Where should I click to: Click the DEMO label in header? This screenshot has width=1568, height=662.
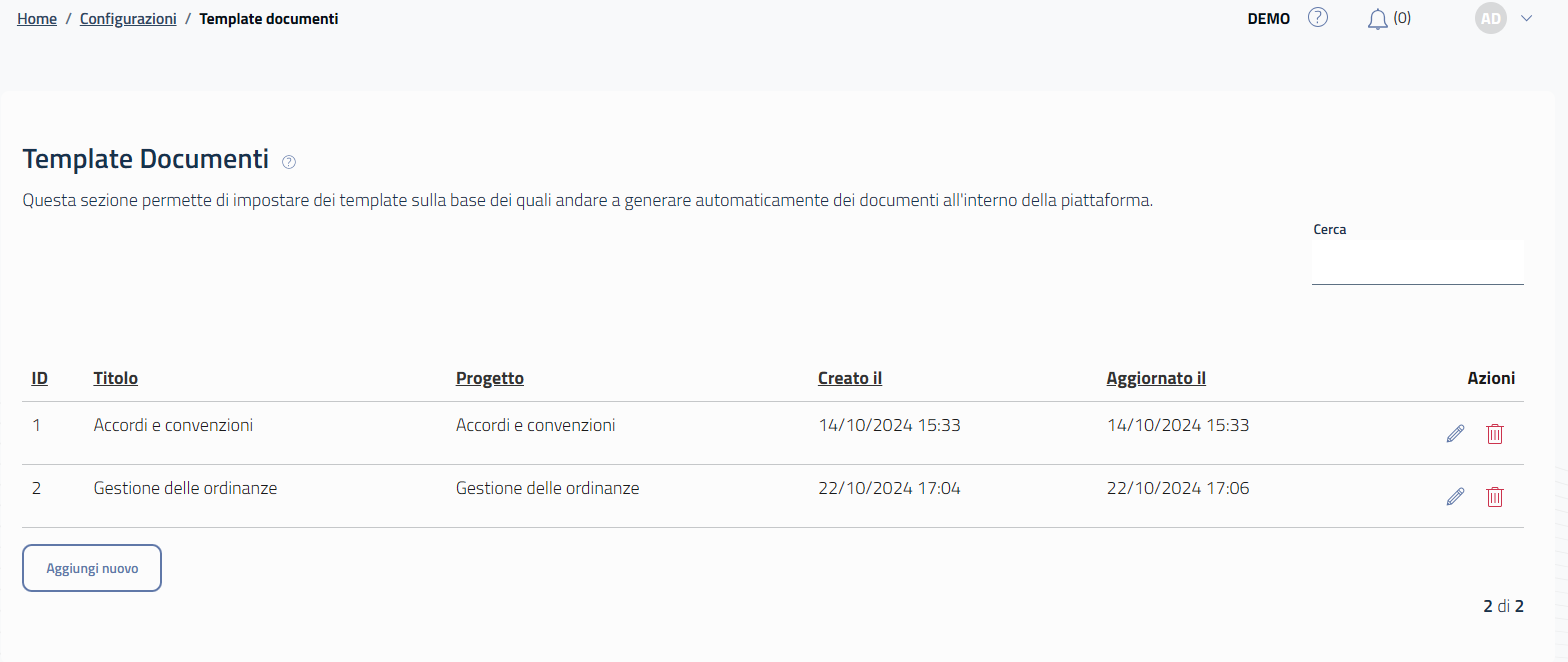(1269, 19)
